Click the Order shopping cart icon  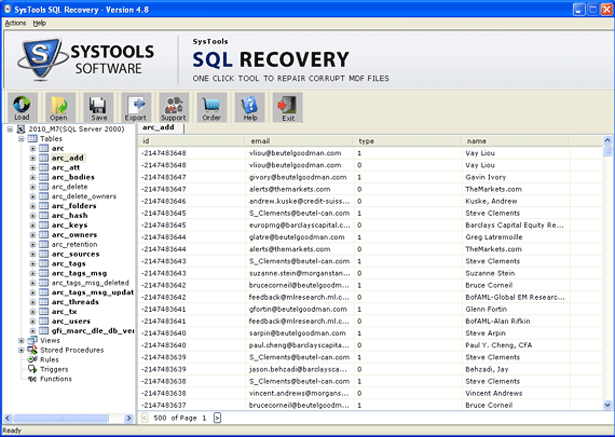(211, 108)
